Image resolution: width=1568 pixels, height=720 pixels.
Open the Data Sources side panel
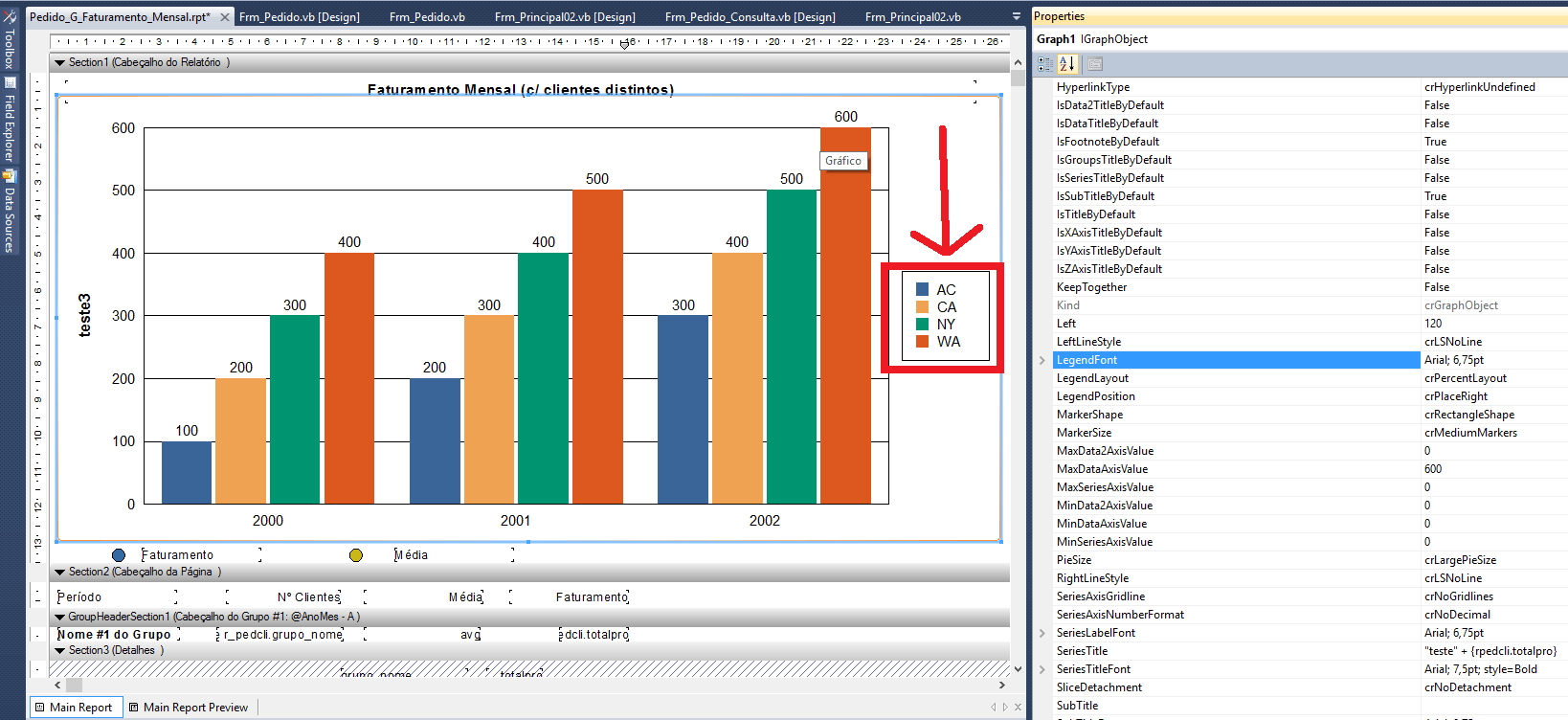point(9,213)
